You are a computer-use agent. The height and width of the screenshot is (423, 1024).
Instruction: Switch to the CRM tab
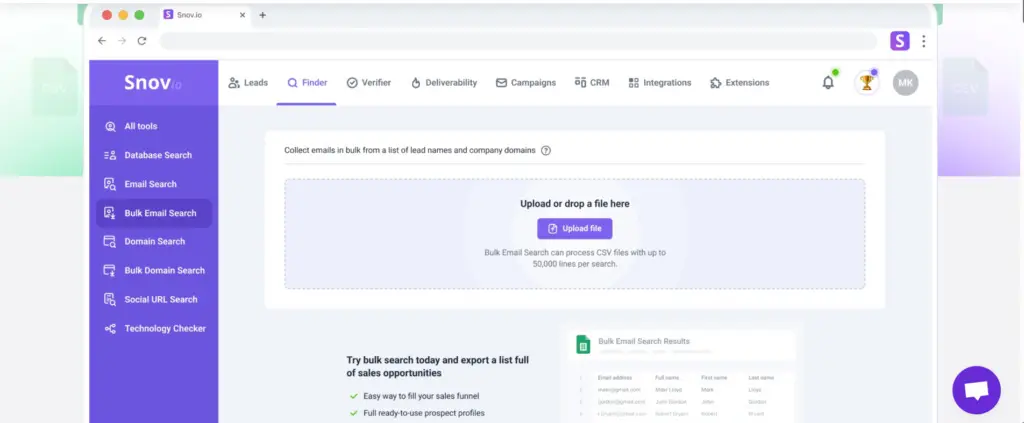[x=592, y=83]
